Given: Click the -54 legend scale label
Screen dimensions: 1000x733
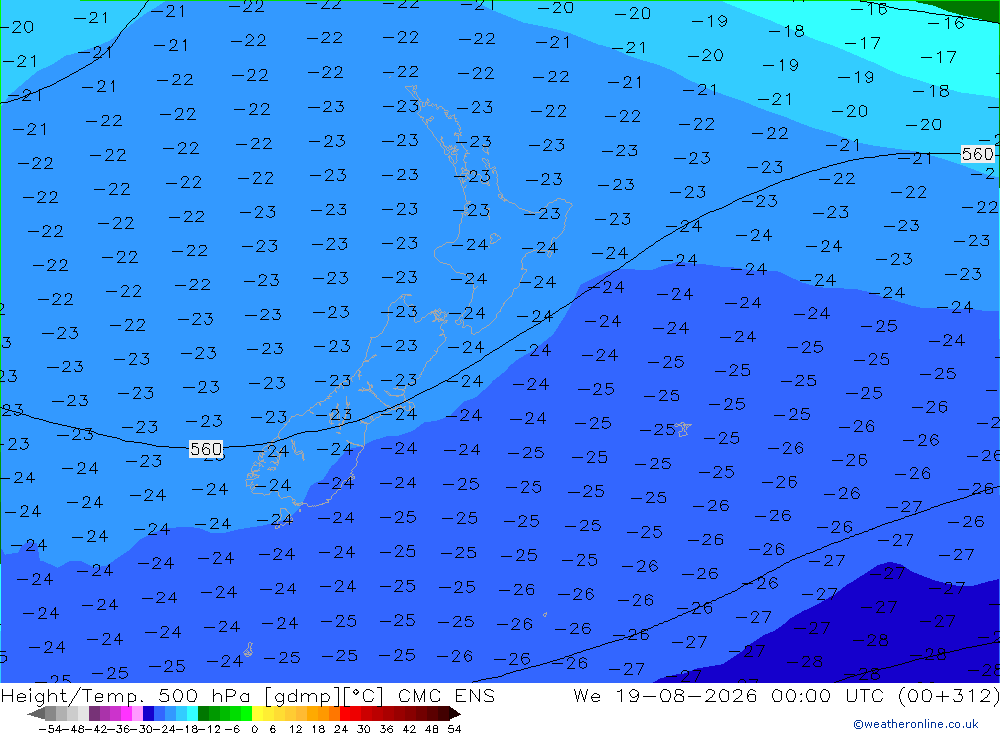Looking at the screenshot, I should [x=50, y=729].
